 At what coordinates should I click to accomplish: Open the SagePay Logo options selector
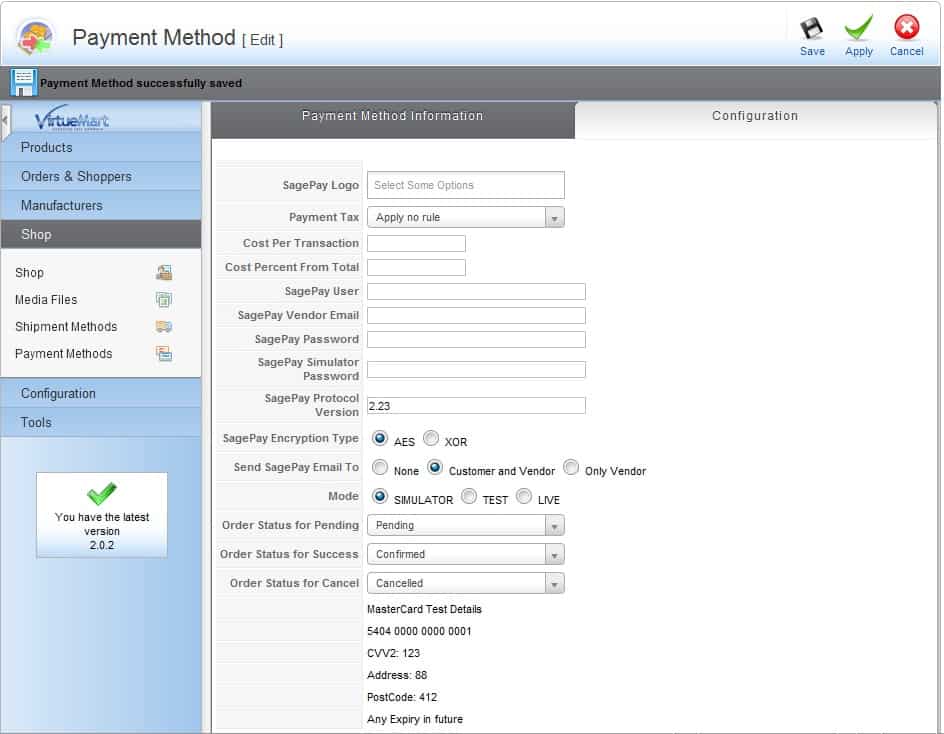click(x=466, y=185)
